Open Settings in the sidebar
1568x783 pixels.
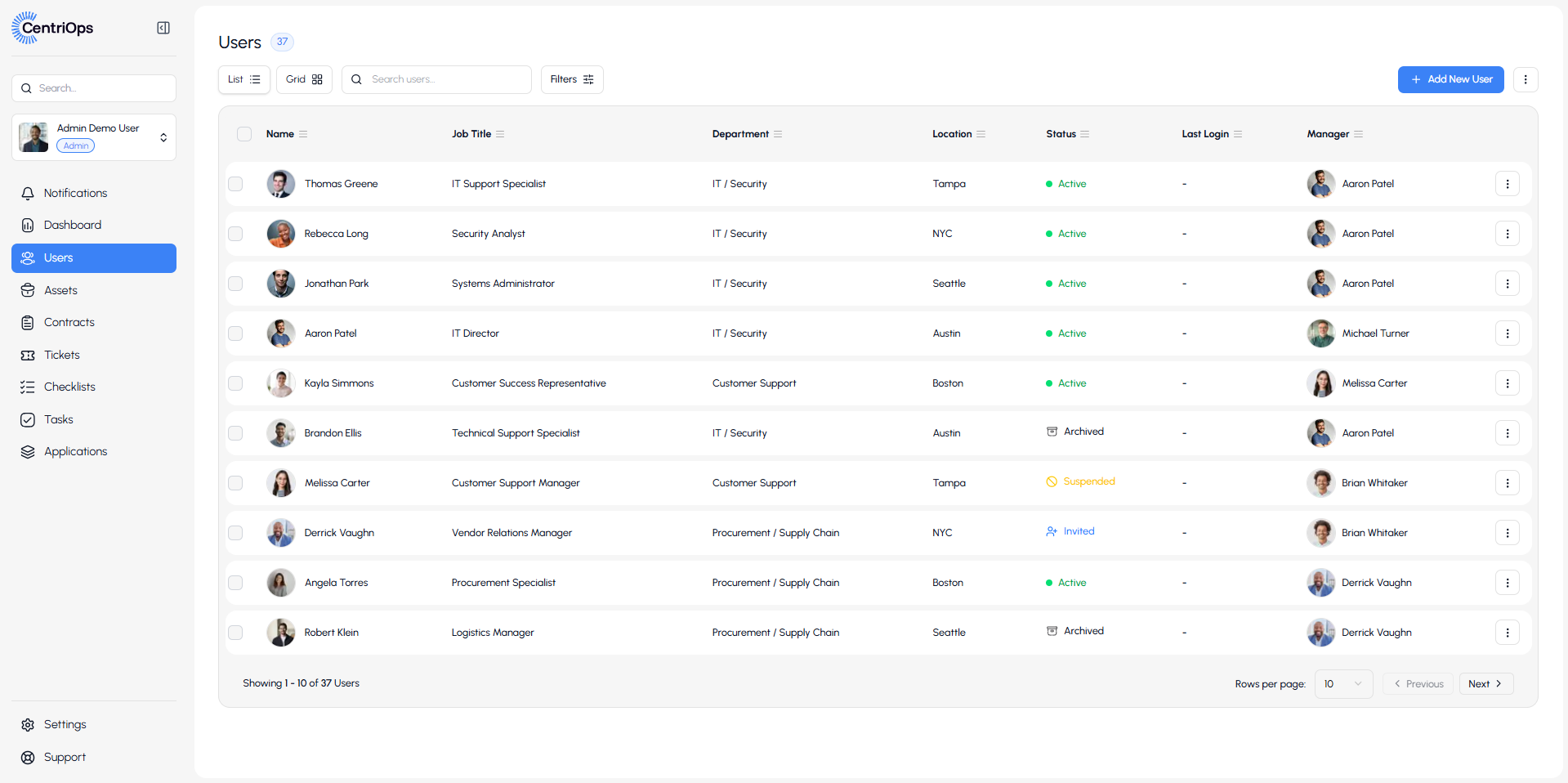tap(94, 724)
